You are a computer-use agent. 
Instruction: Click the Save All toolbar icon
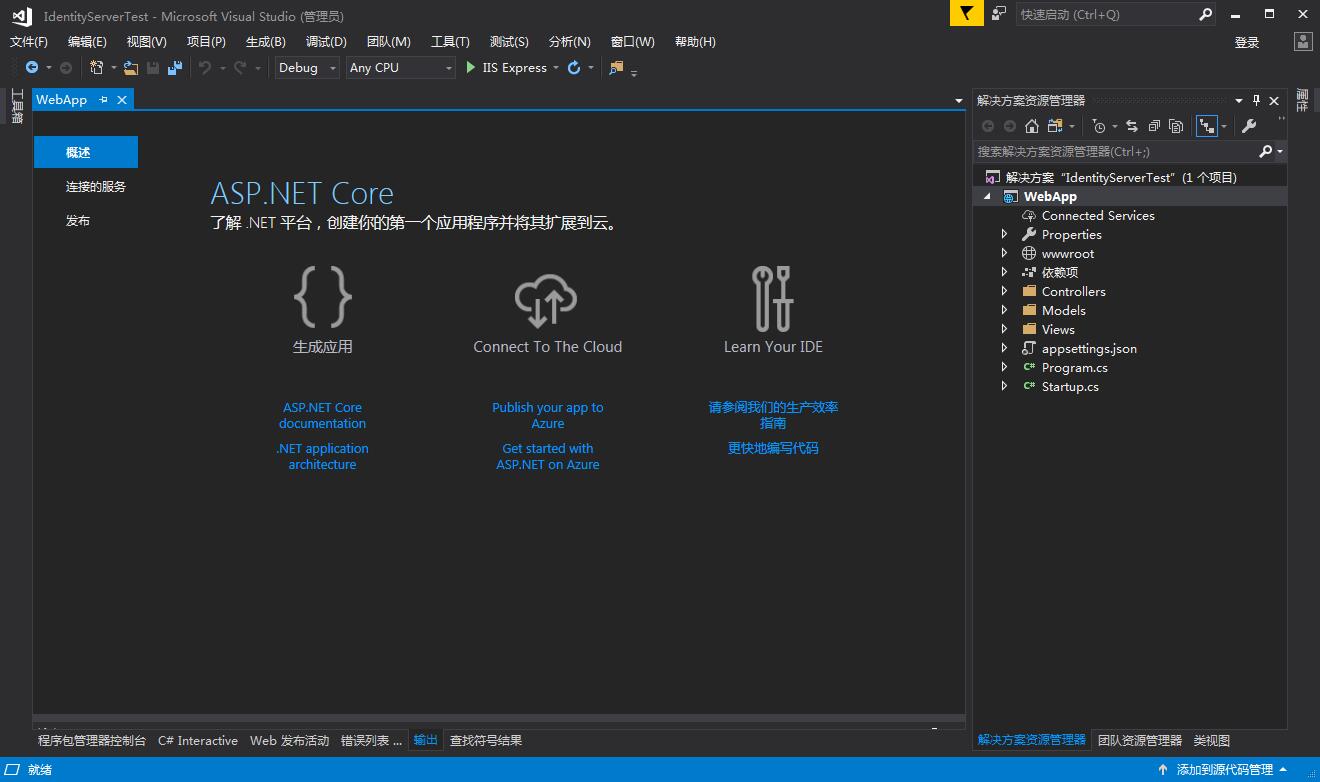tap(175, 68)
